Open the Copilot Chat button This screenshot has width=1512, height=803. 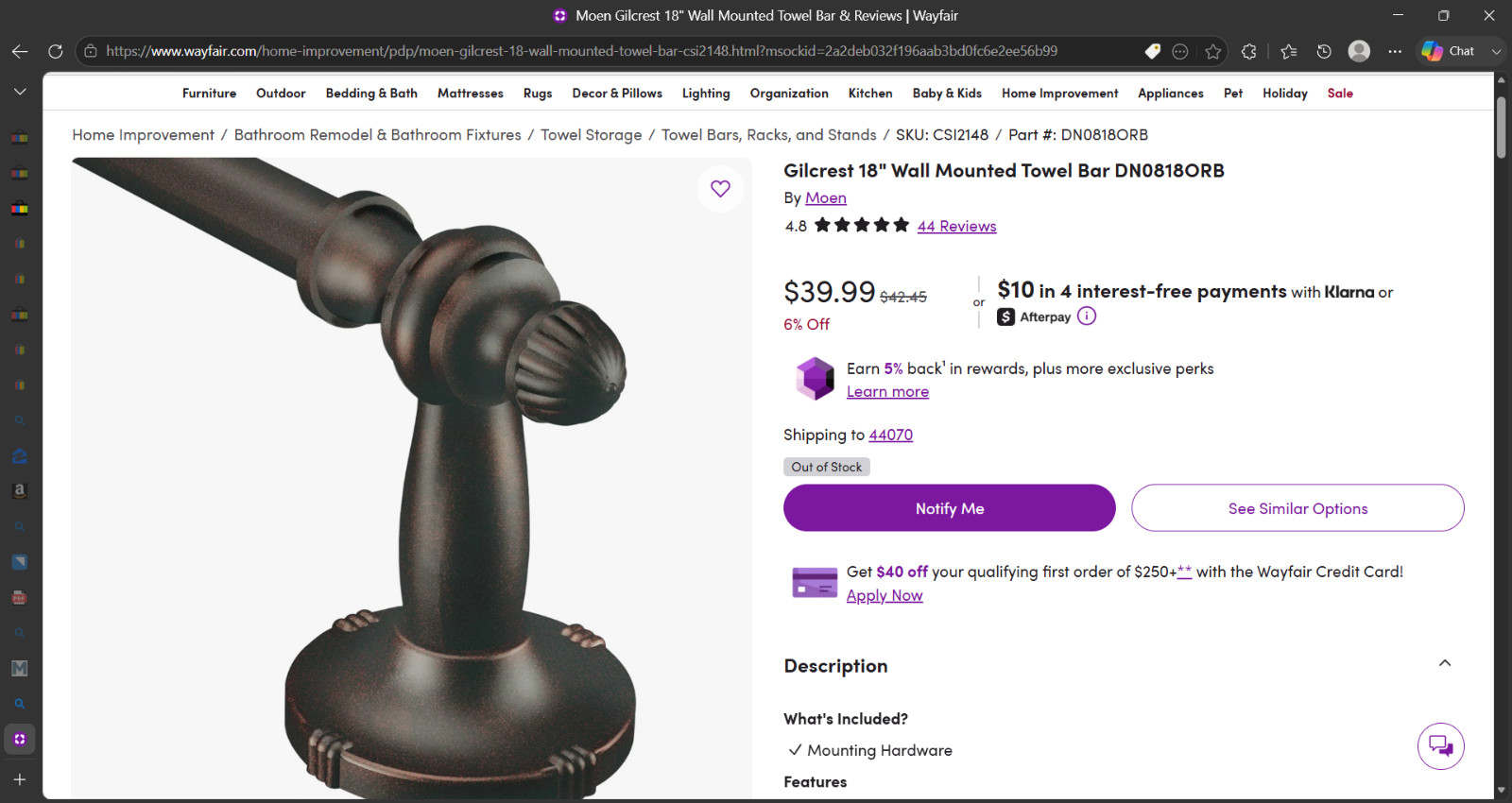click(1449, 51)
